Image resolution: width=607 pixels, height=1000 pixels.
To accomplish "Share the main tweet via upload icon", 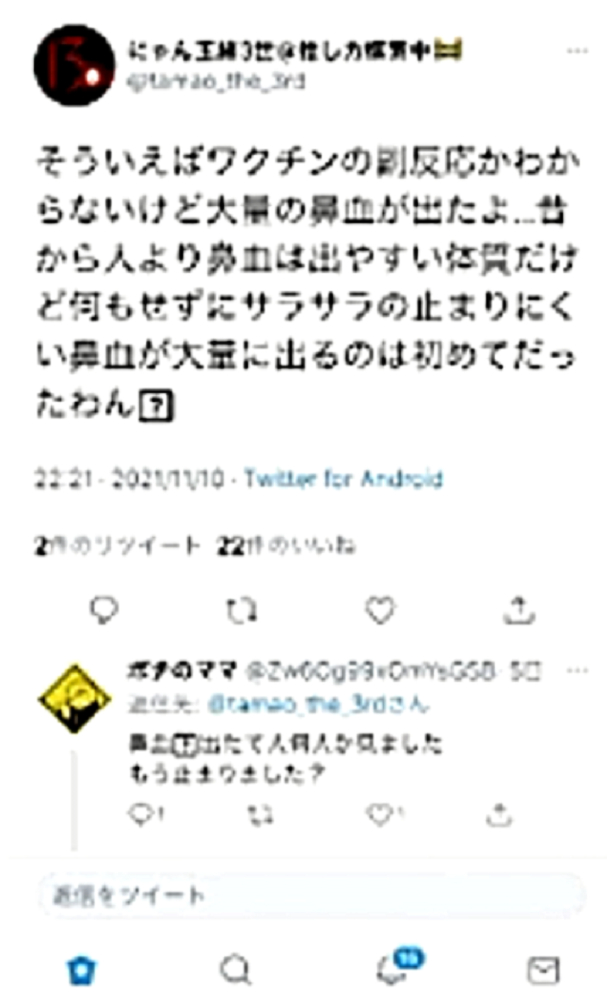I will (x=519, y=610).
